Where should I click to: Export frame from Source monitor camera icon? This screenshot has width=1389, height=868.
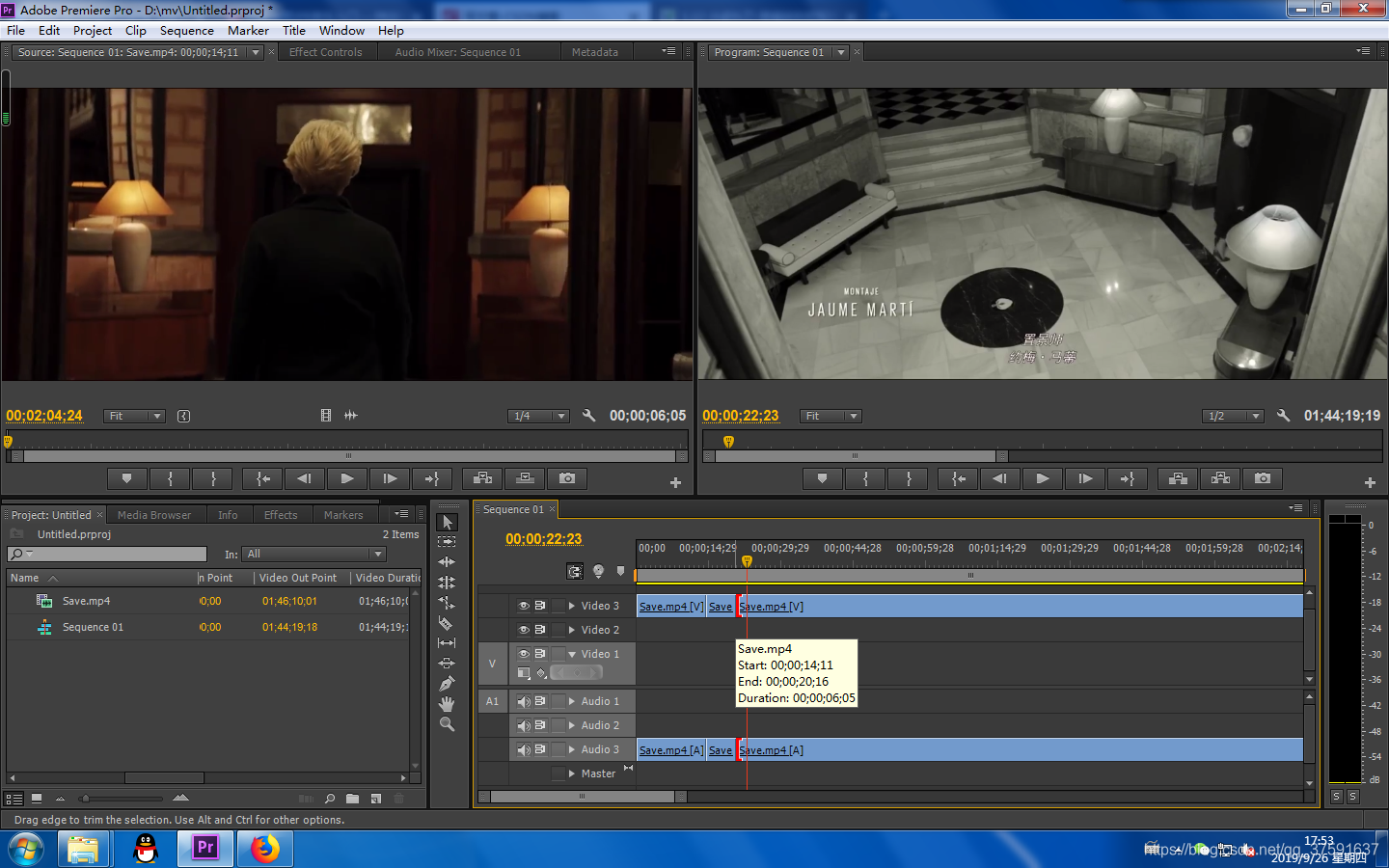[x=567, y=478]
